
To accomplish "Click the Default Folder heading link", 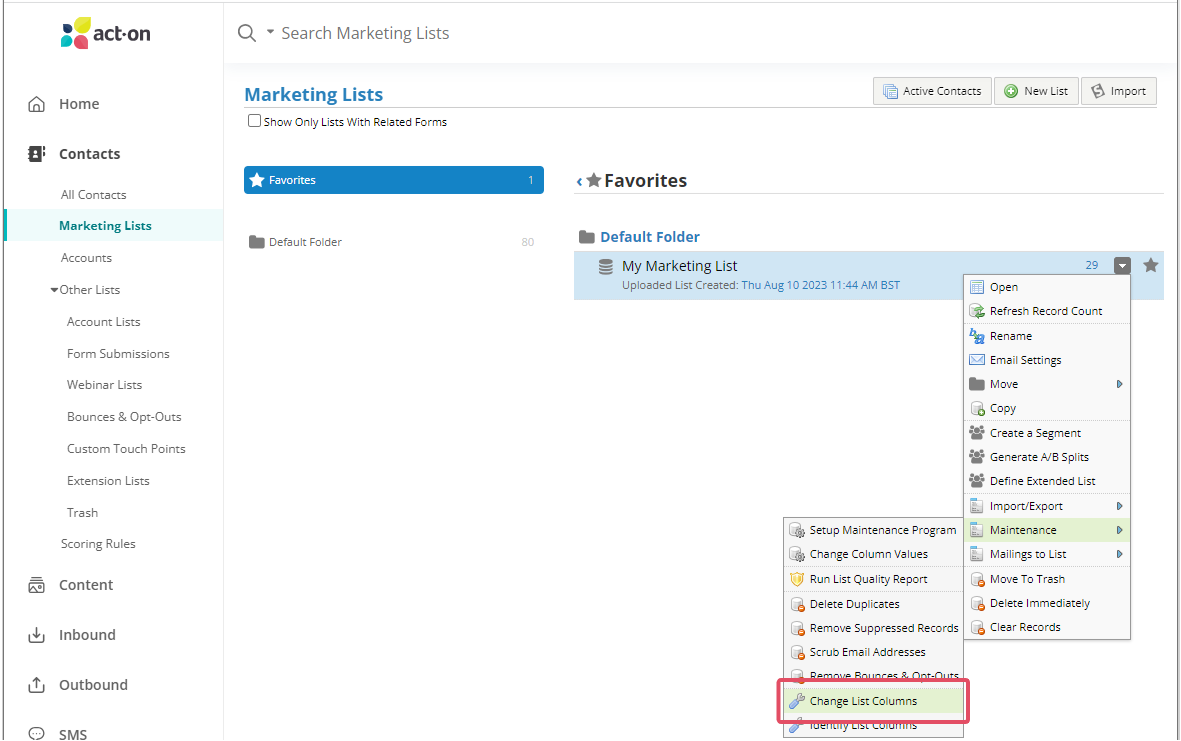I will pyautogui.click(x=650, y=236).
